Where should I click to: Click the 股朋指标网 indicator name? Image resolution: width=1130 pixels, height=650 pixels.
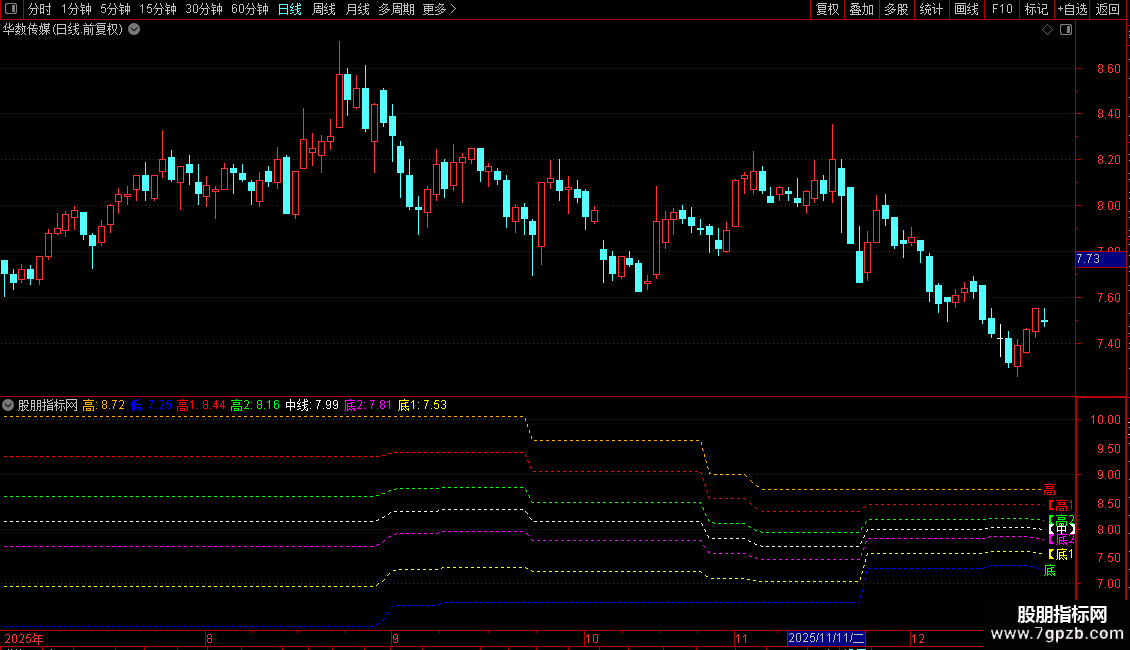point(48,405)
